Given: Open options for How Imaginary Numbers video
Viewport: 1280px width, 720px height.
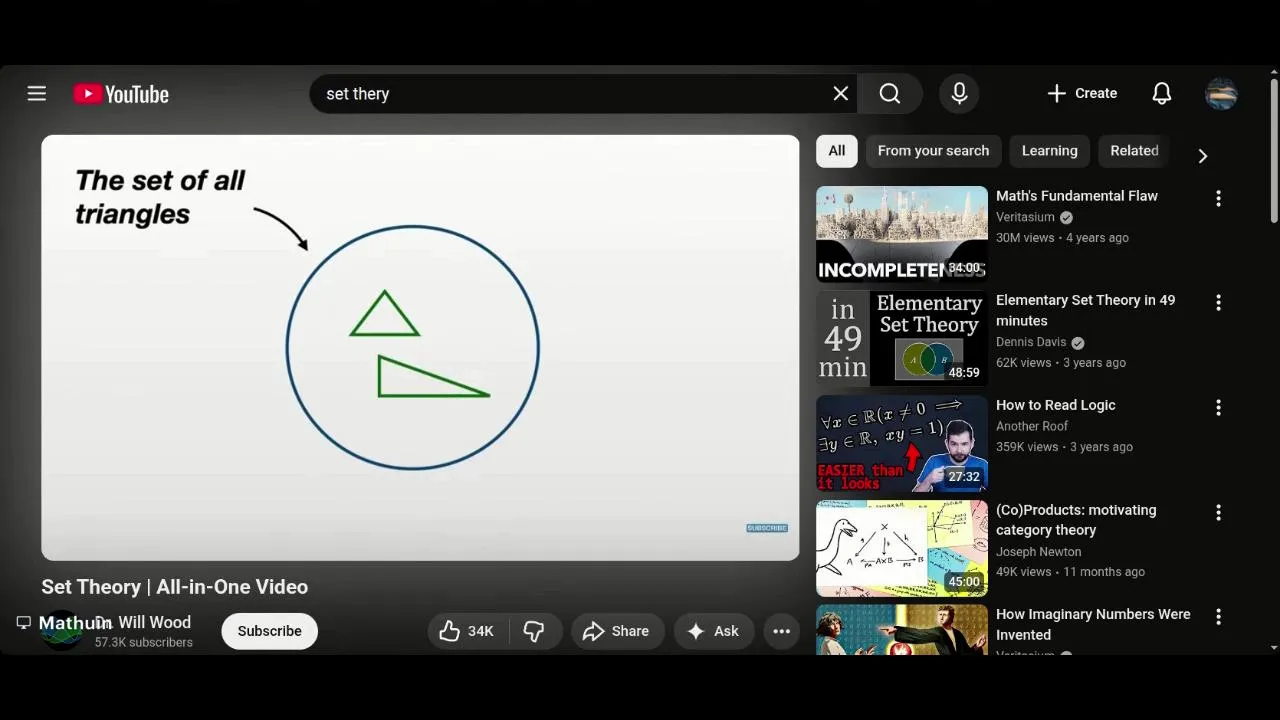Looking at the screenshot, I should [1218, 617].
